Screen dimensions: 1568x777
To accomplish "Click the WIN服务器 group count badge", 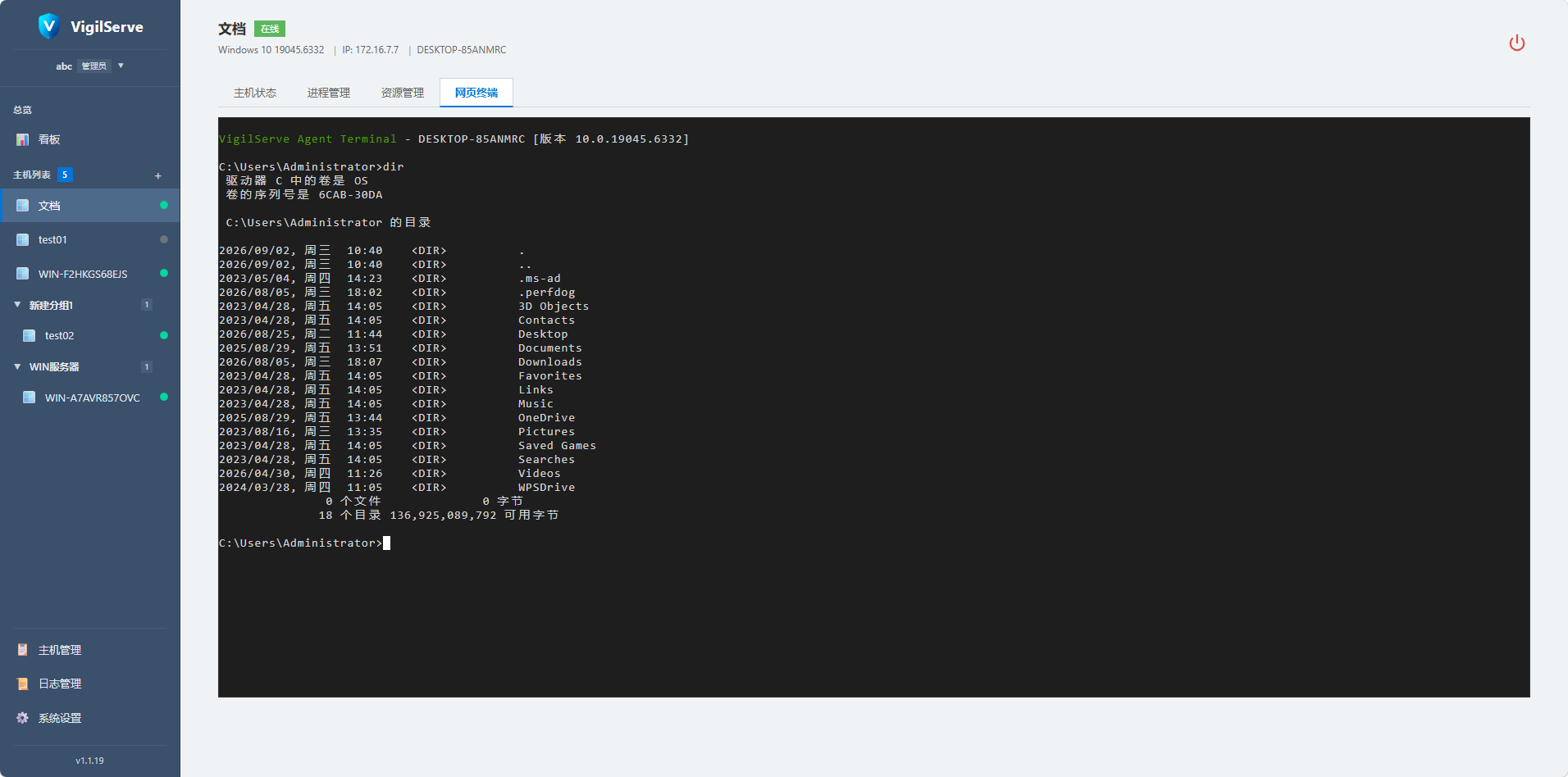I will pos(147,366).
